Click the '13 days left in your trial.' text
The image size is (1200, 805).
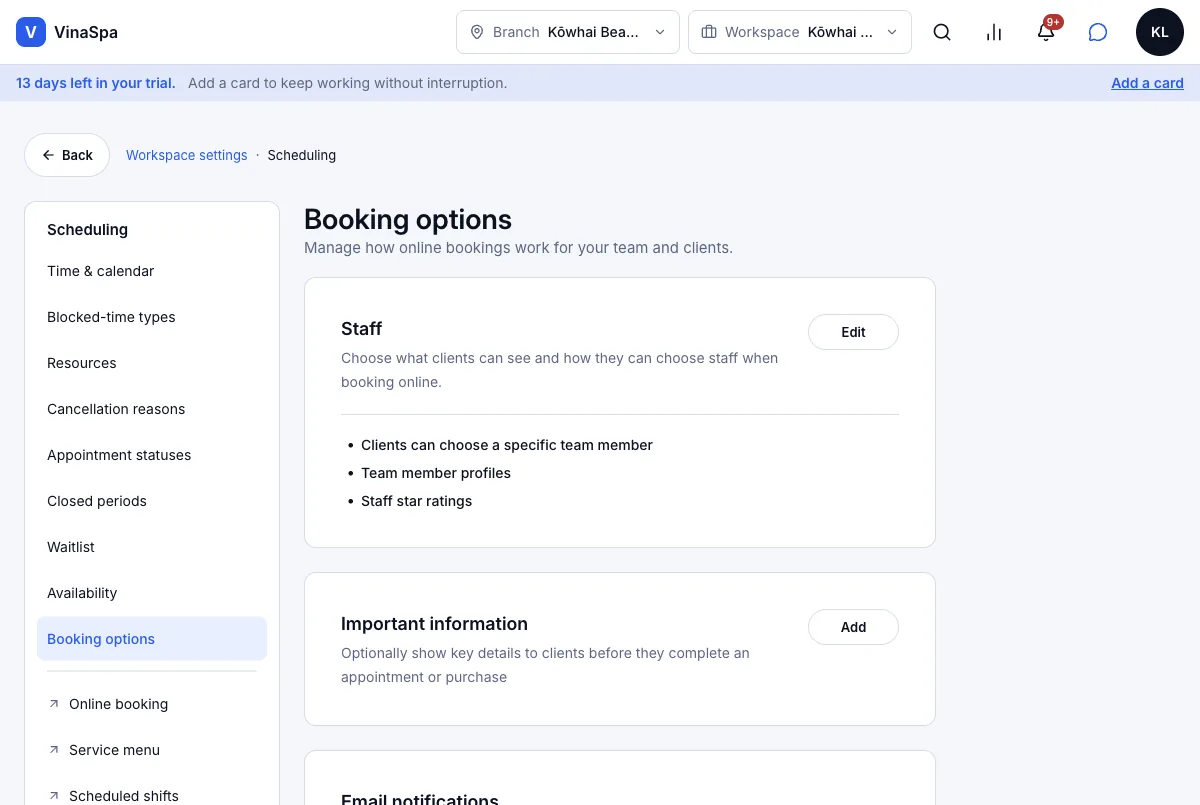click(96, 83)
